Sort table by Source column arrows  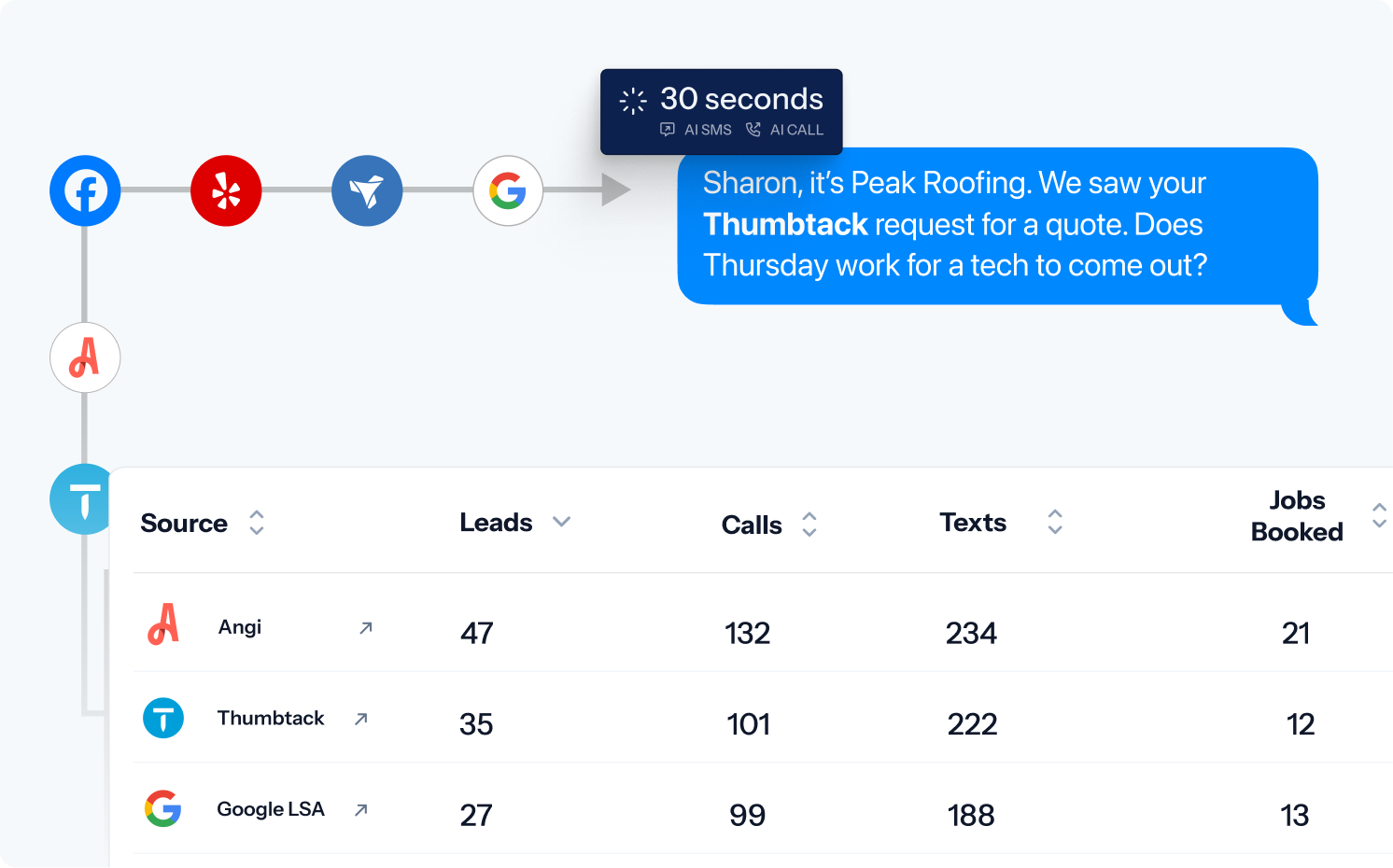tap(257, 523)
